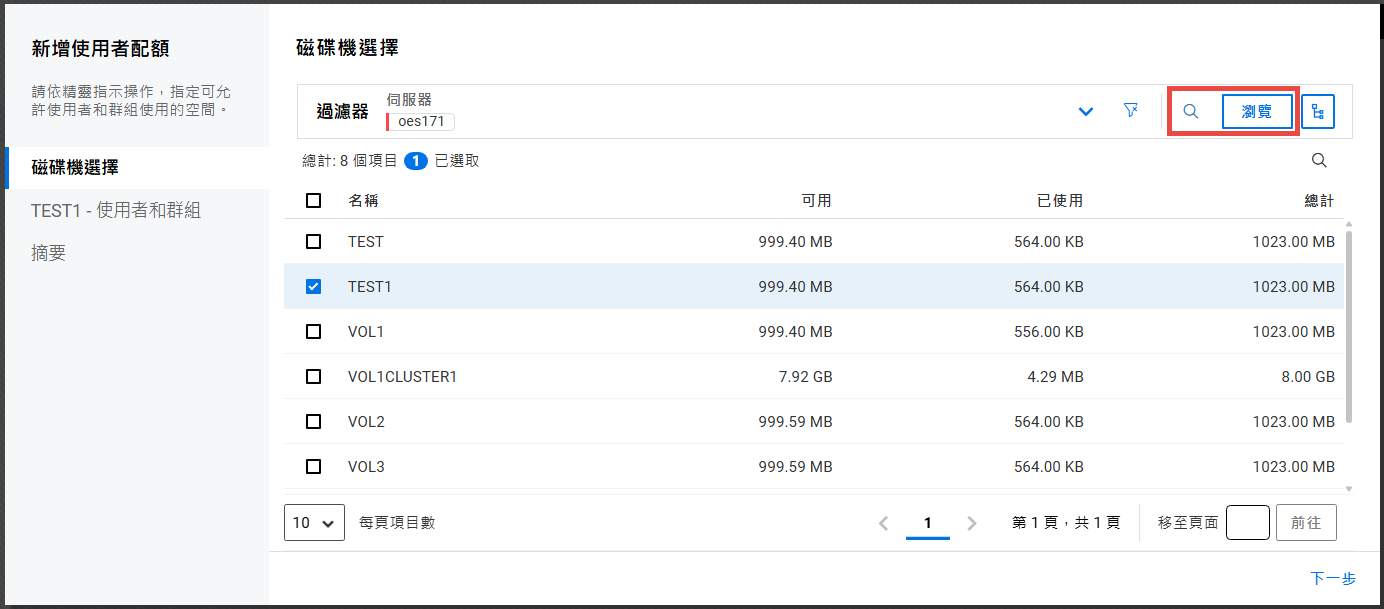
Task: Go to the 摘要 step
Action: click(x=49, y=253)
